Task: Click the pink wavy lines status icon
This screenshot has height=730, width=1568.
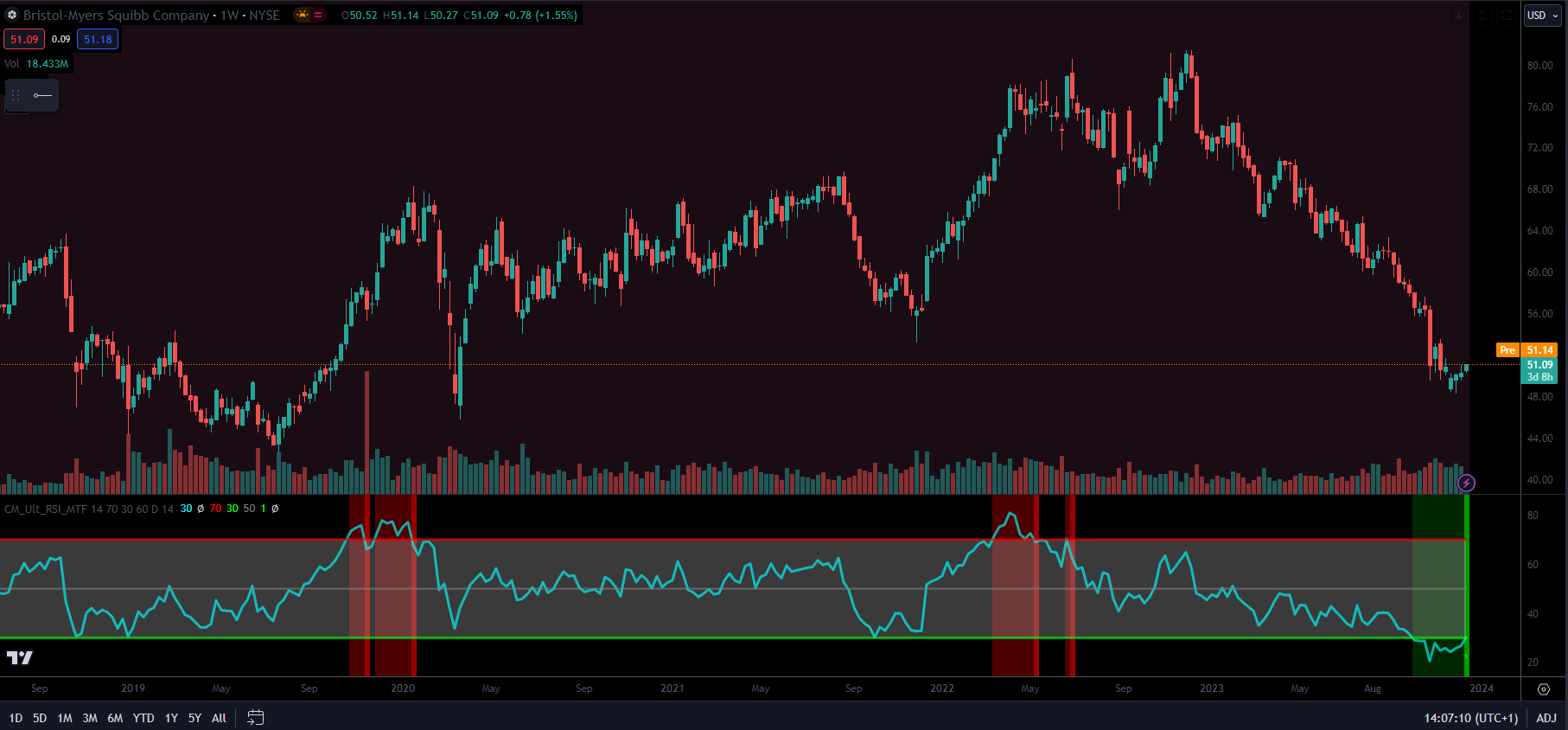Action: click(x=318, y=15)
